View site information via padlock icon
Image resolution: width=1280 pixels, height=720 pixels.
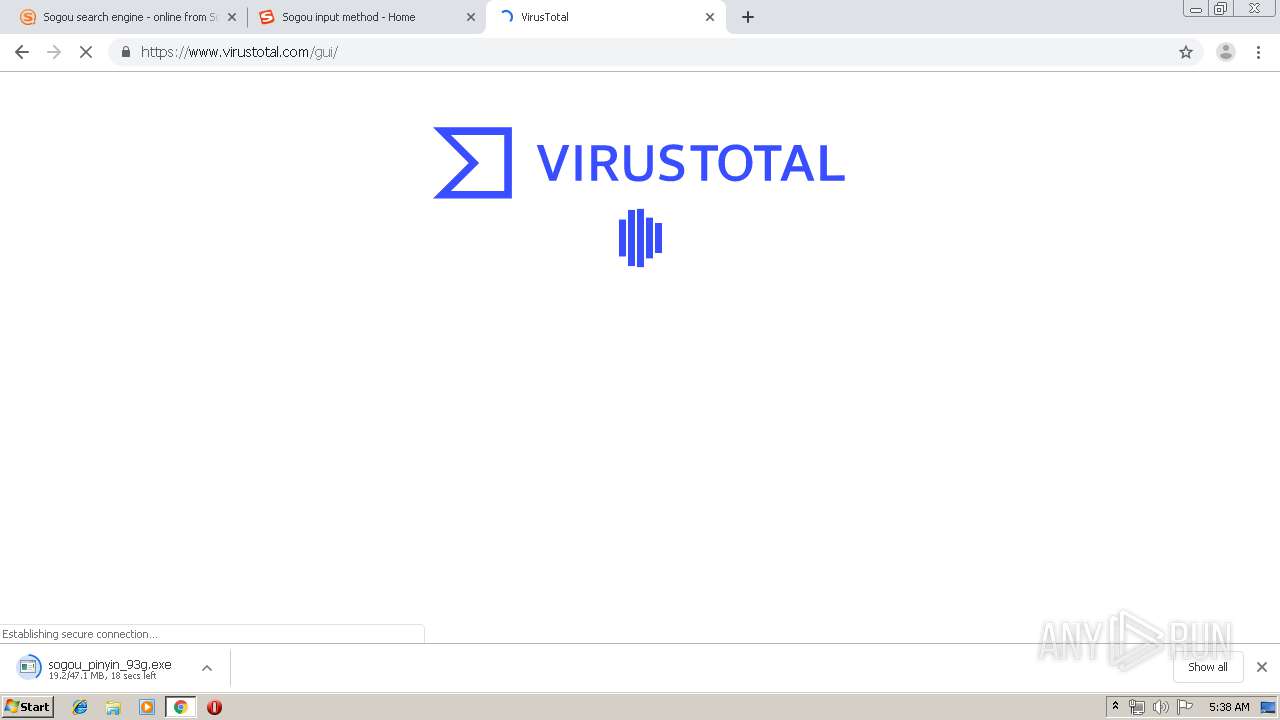[125, 52]
